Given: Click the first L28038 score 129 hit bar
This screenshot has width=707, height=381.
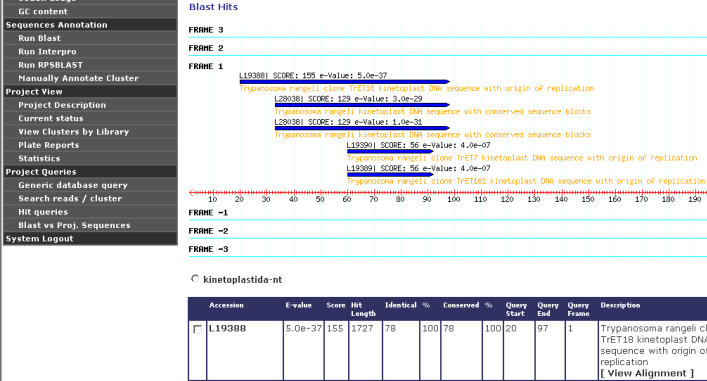Looking at the screenshot, I should click(362, 105).
